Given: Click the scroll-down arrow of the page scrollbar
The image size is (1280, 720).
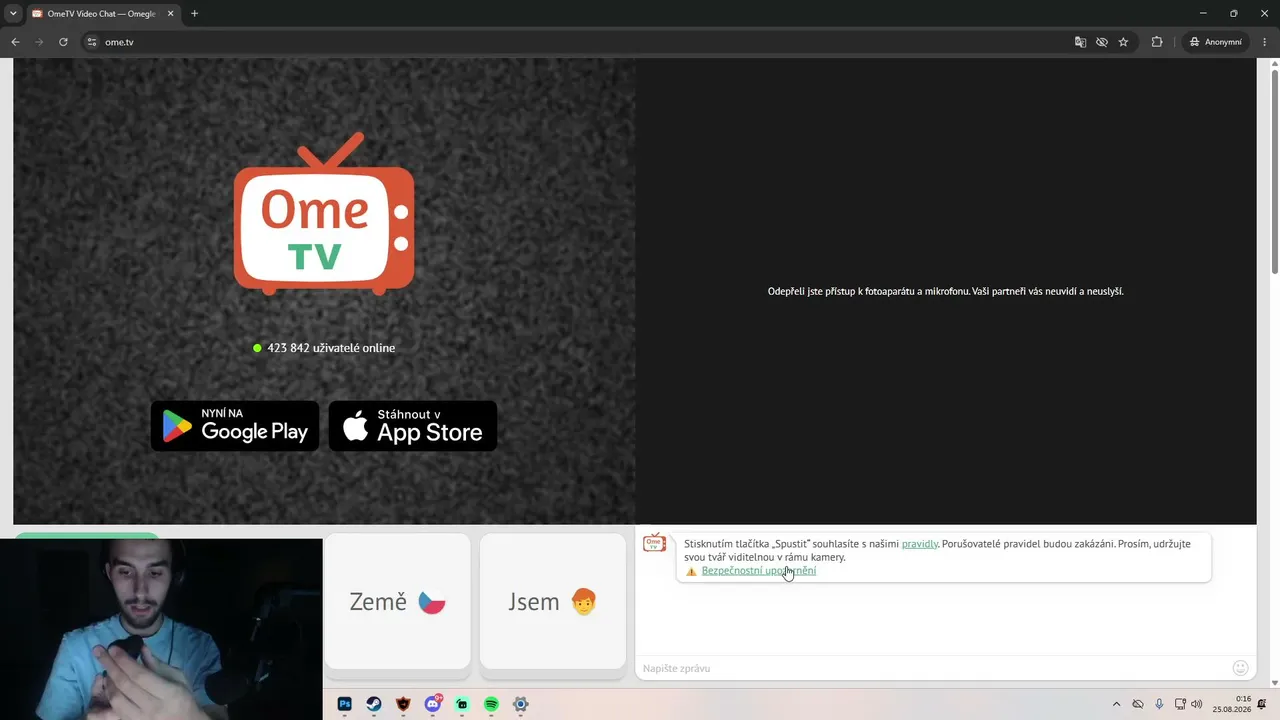Looking at the screenshot, I should (1274, 683).
